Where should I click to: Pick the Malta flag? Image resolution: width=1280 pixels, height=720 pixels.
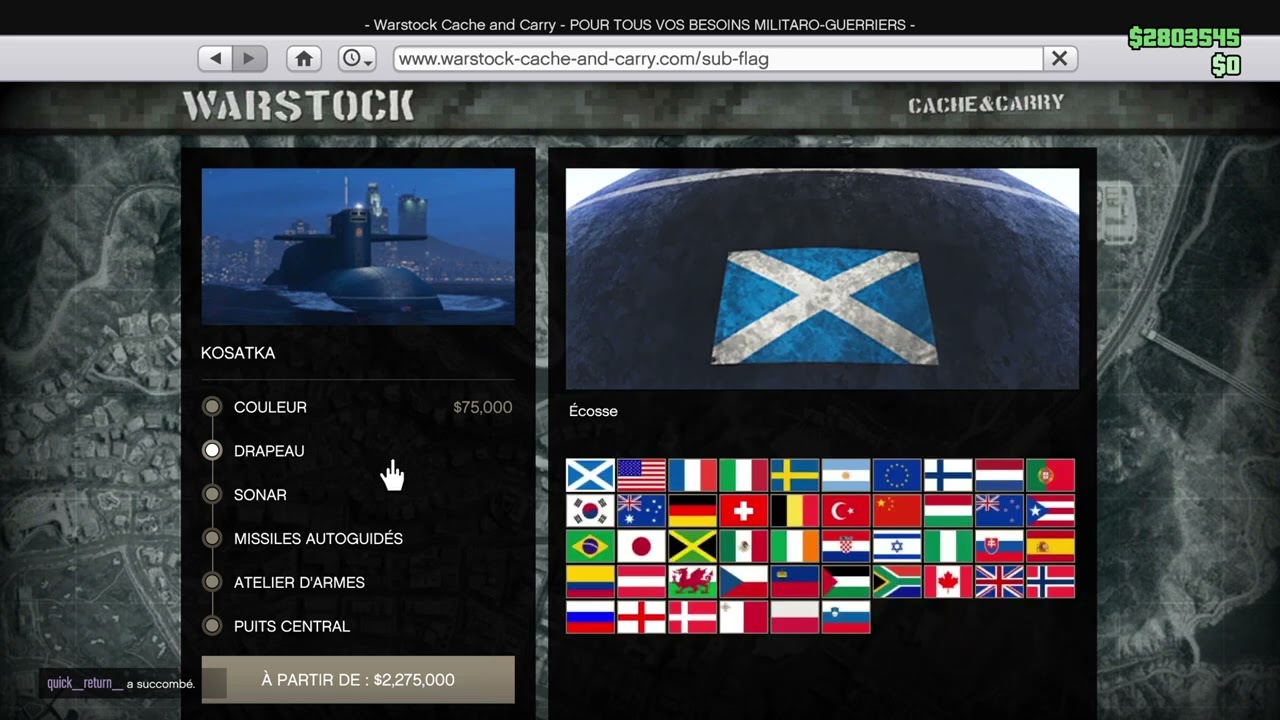[743, 617]
